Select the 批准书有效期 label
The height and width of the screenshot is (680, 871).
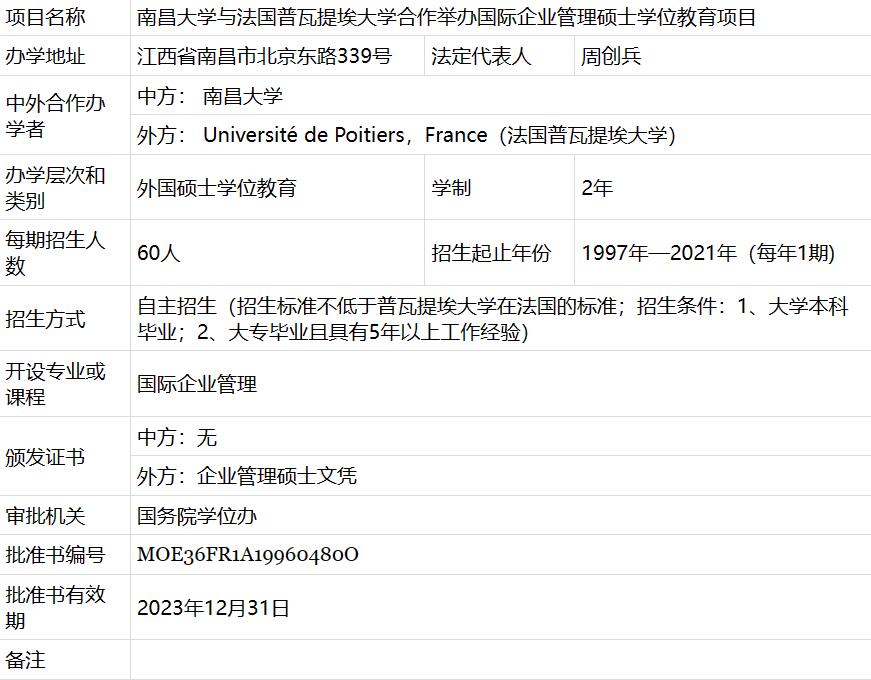[x=55, y=607]
